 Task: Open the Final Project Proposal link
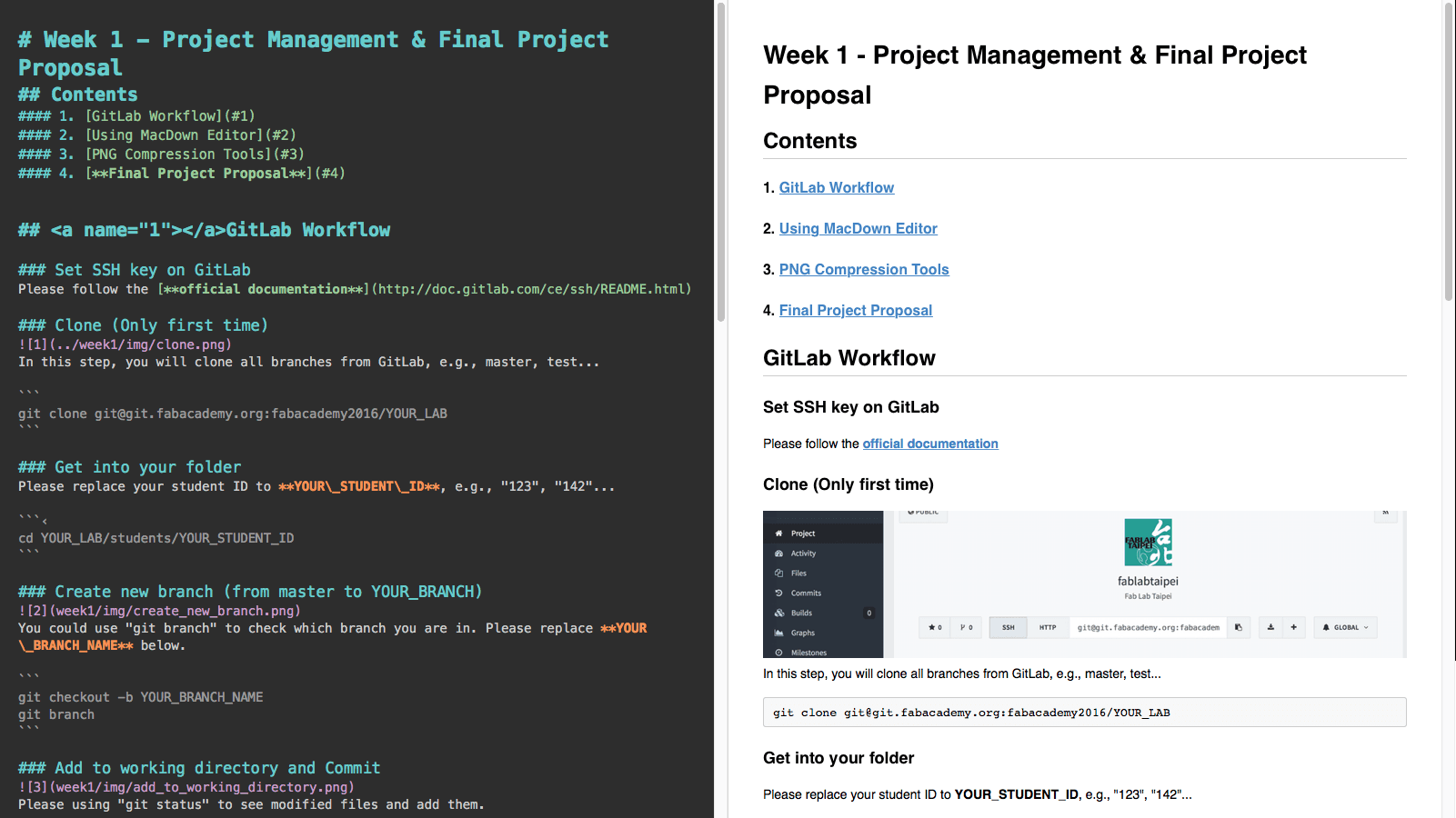click(x=855, y=310)
